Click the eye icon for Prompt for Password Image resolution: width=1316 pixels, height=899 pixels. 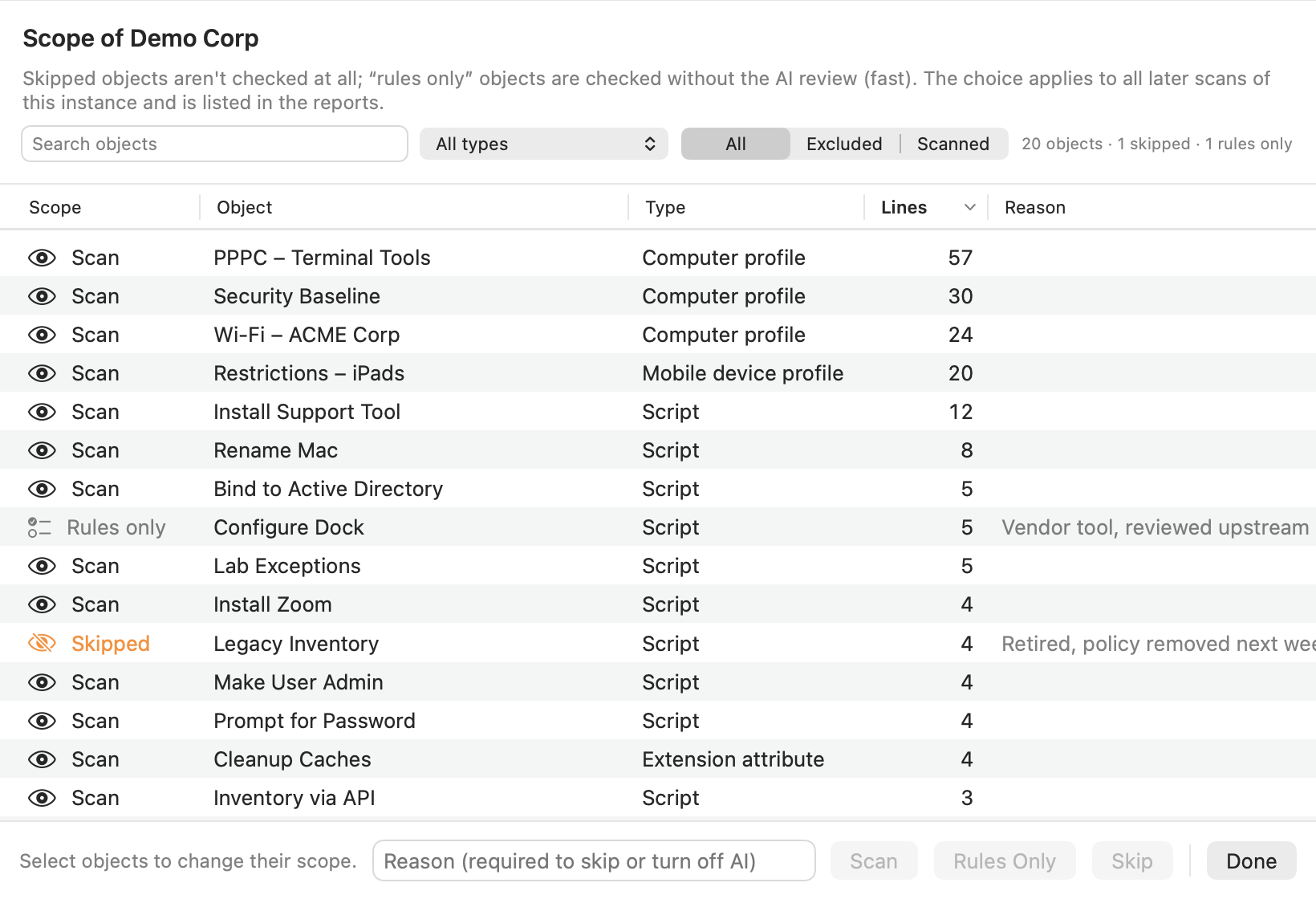click(x=42, y=721)
